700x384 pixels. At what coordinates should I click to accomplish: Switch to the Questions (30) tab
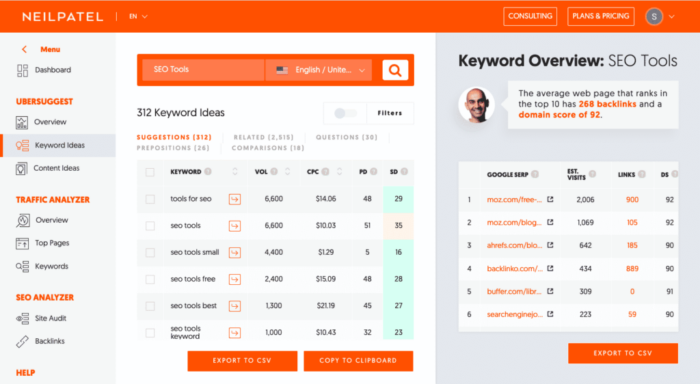(346, 137)
